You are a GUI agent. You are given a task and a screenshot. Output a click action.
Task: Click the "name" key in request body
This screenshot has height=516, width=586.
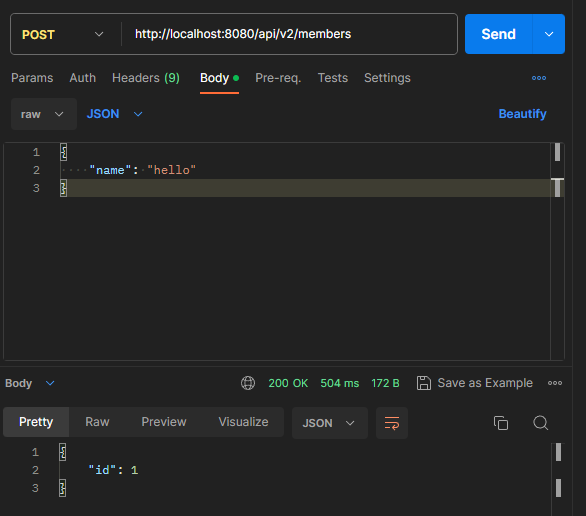(110, 170)
